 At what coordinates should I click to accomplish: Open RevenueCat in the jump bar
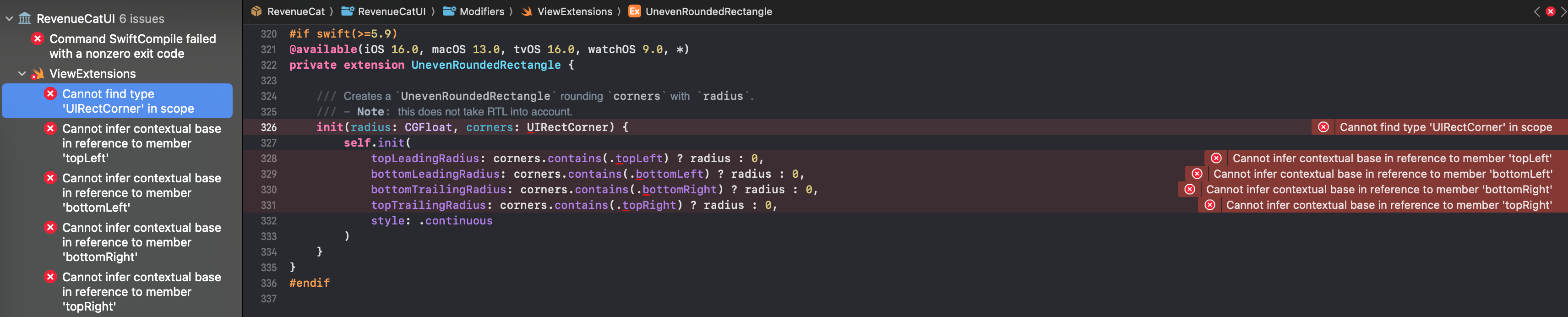tap(296, 11)
